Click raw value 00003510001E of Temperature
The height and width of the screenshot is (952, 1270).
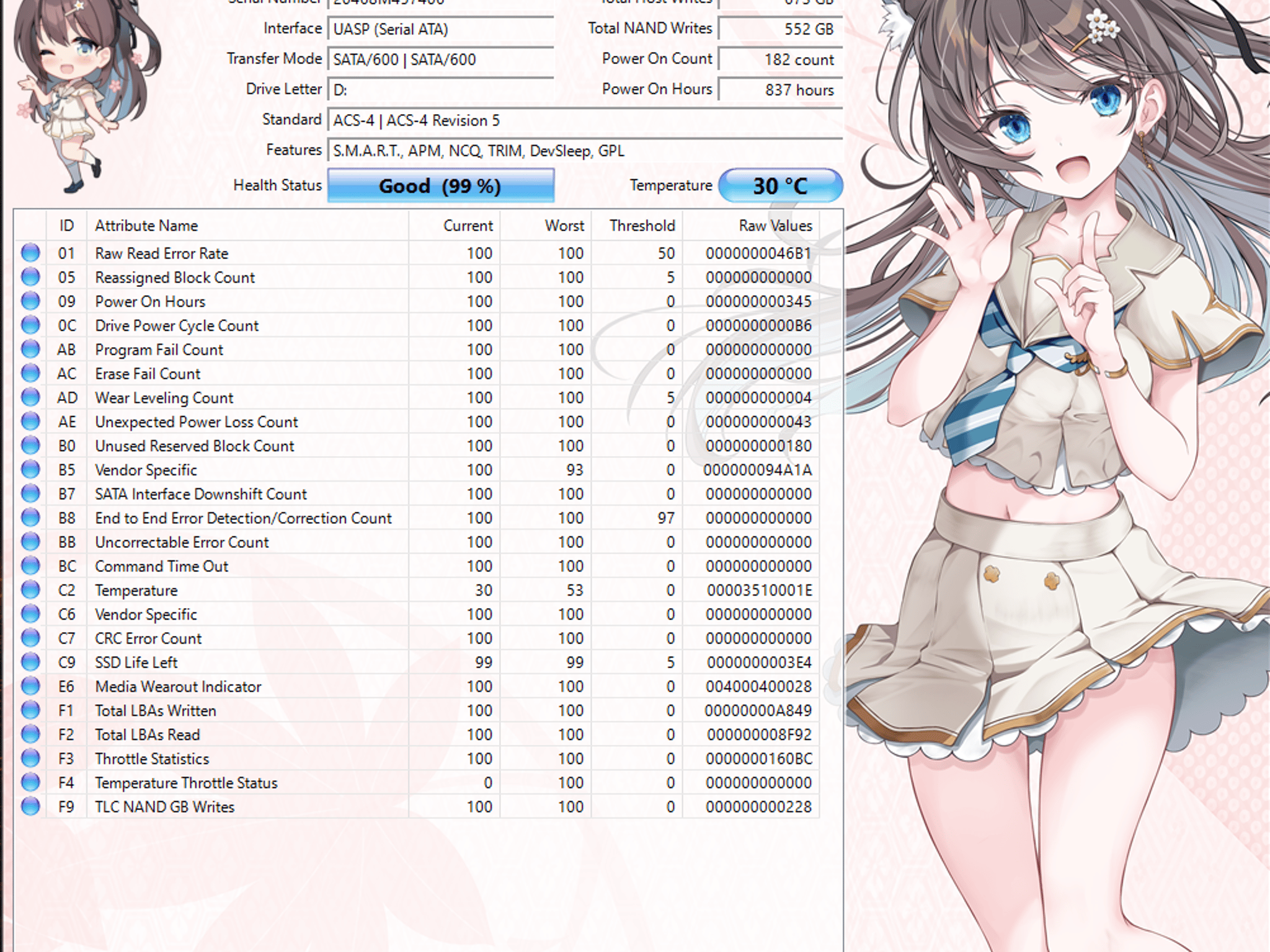[x=760, y=590]
